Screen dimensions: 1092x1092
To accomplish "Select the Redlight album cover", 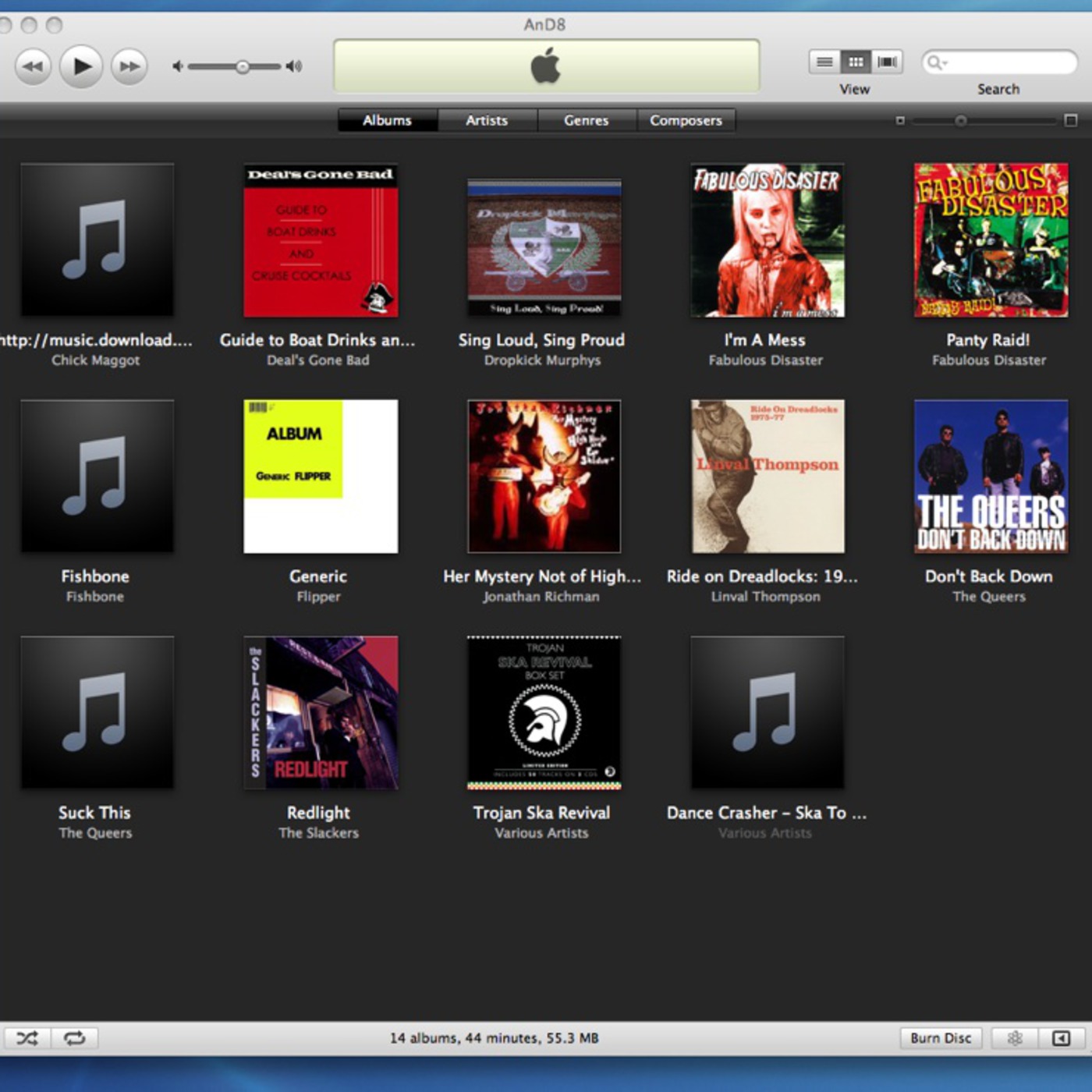I will point(321,712).
